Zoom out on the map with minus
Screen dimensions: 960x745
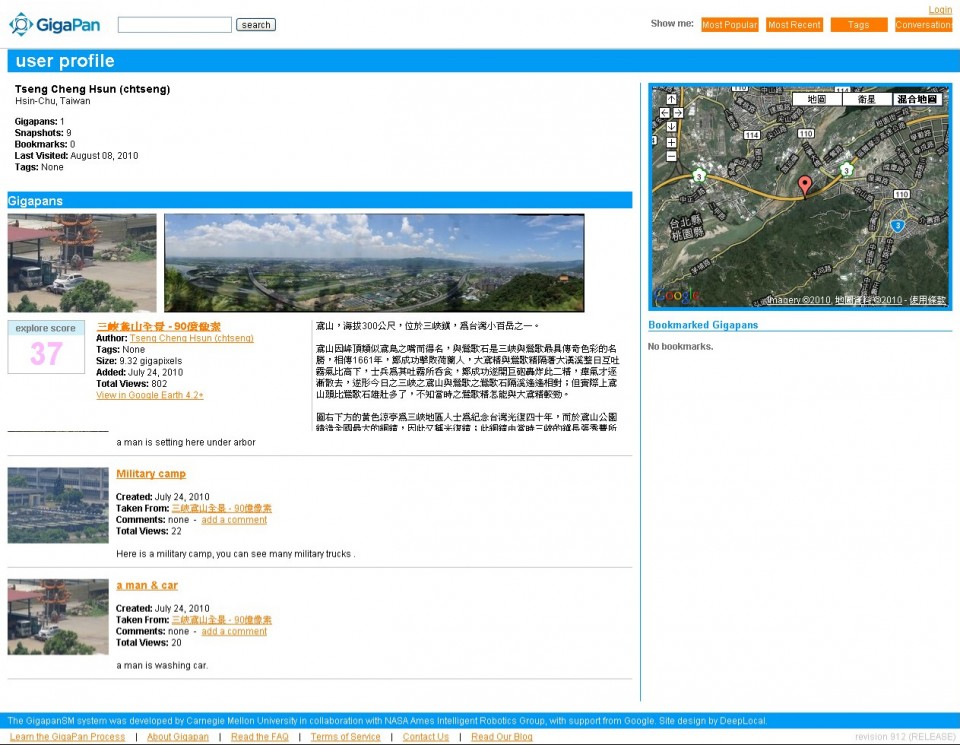671,156
